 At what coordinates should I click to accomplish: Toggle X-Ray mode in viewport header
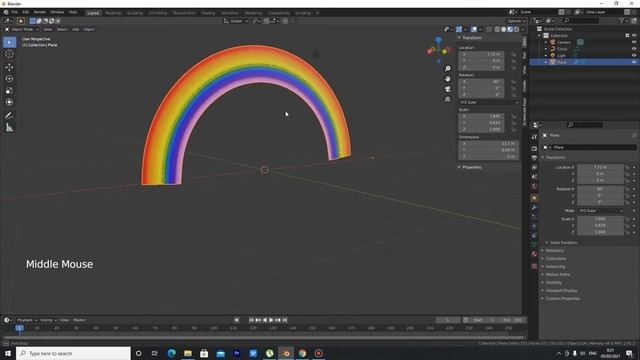click(489, 29)
